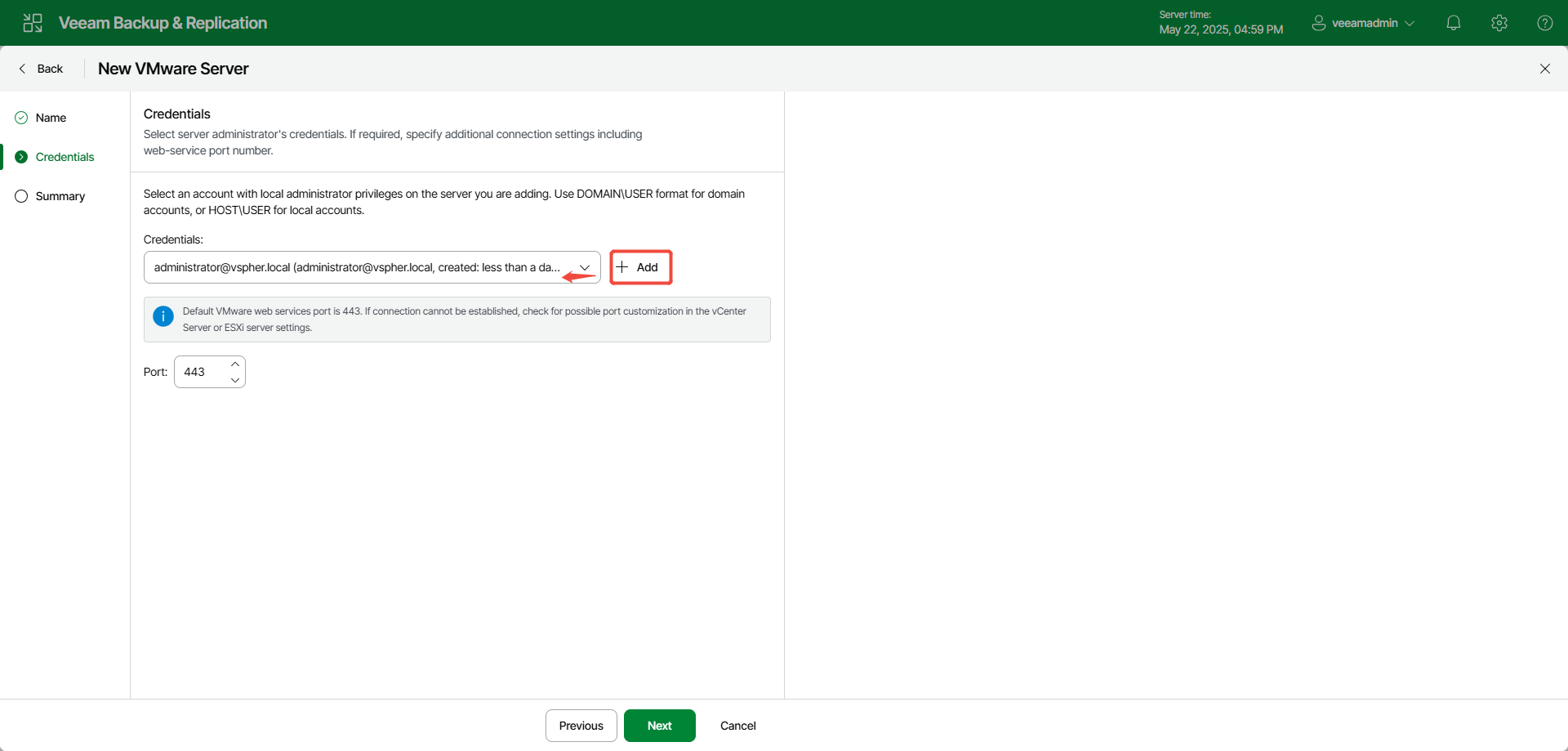
Task: Click the credentials dropdown chevron arrow
Action: [585, 267]
